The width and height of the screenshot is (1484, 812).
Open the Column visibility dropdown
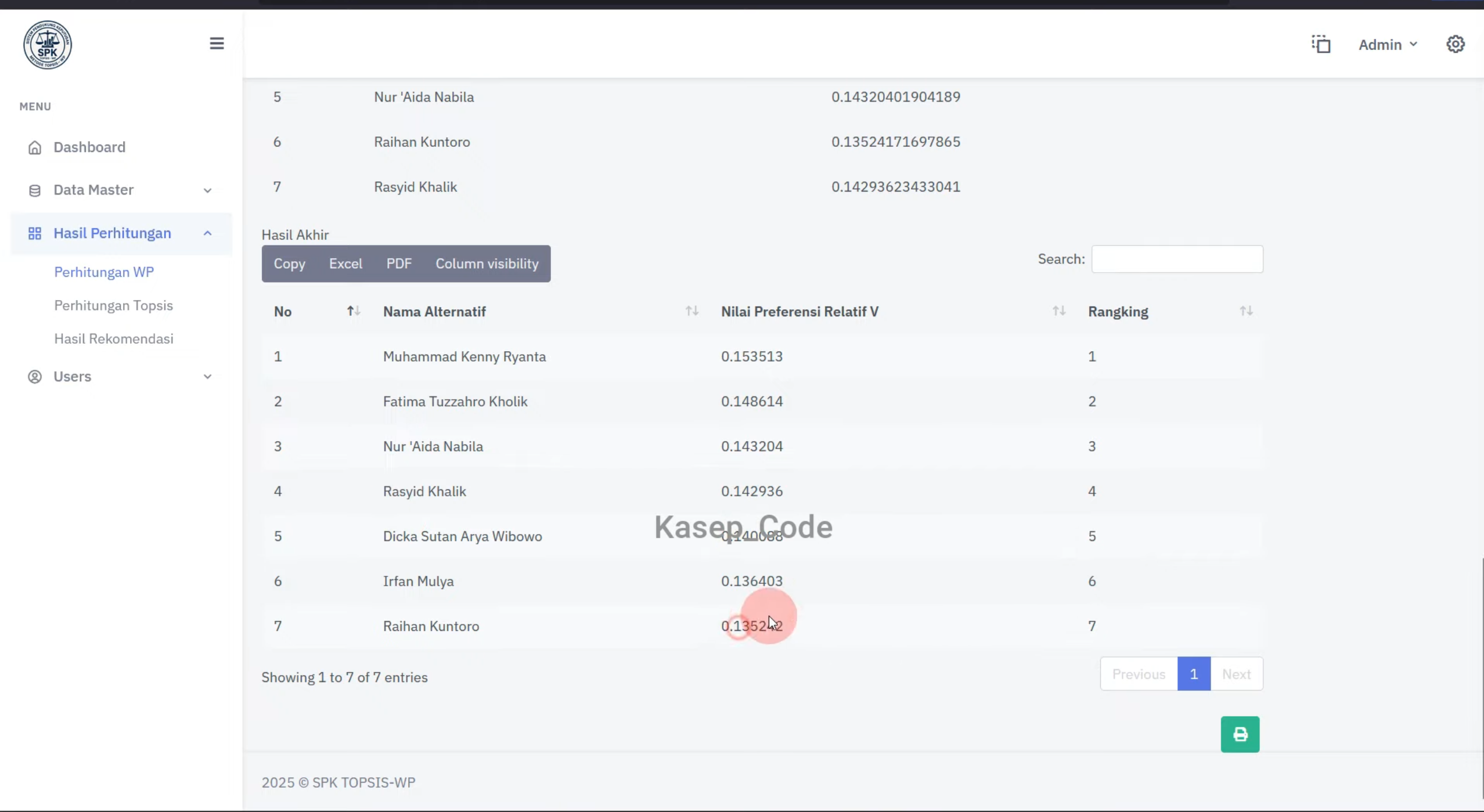[487, 264]
